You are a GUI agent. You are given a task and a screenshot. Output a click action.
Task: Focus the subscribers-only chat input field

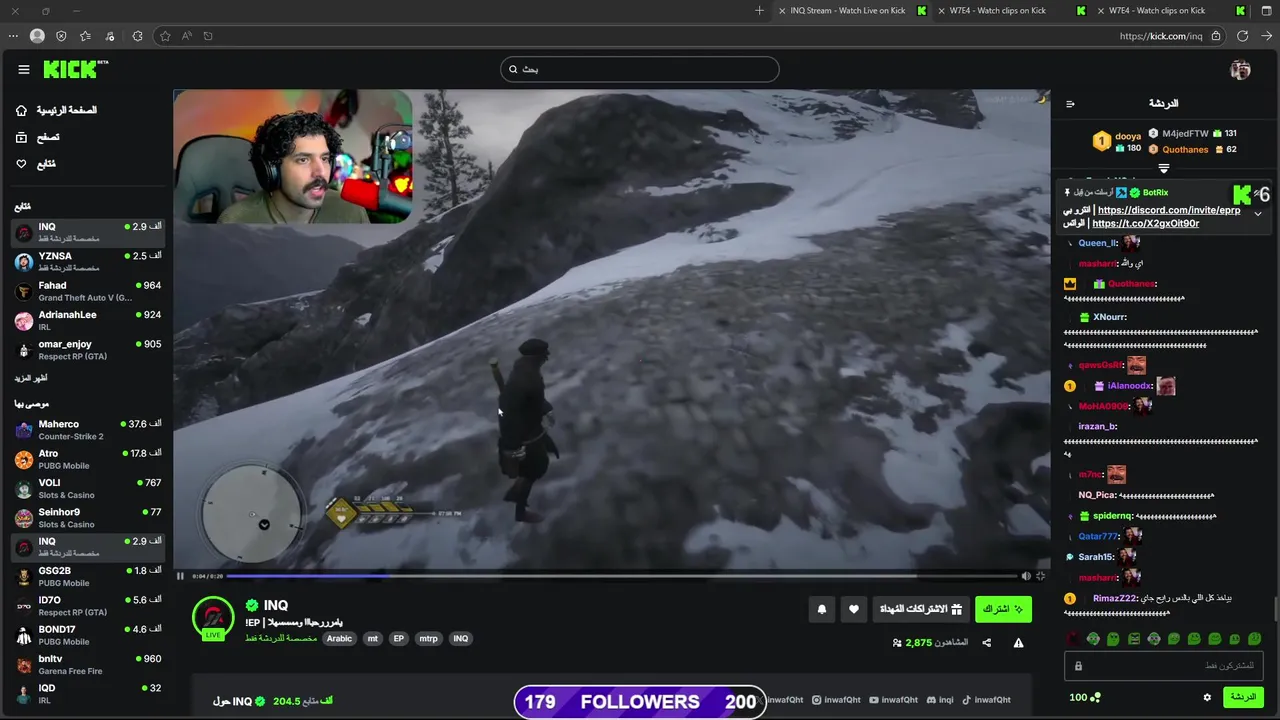tap(1164, 666)
